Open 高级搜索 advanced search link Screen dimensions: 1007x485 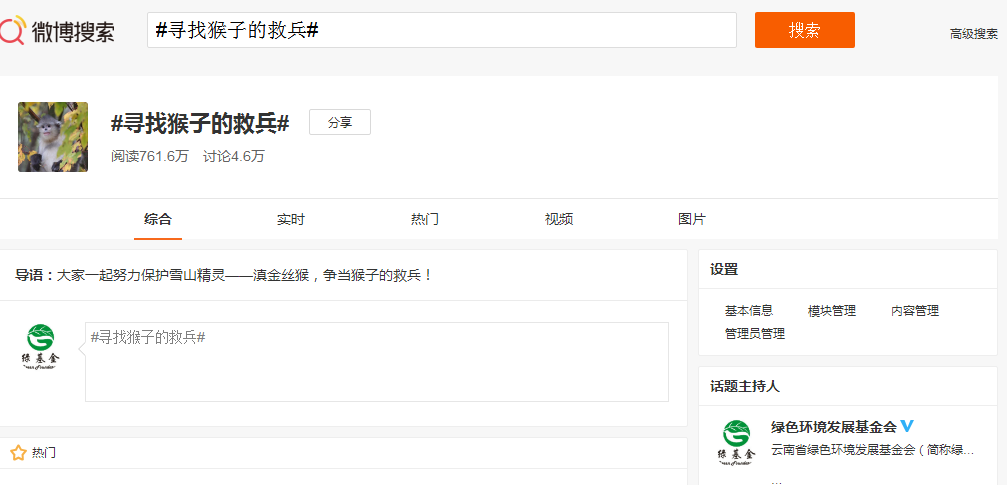point(974,34)
